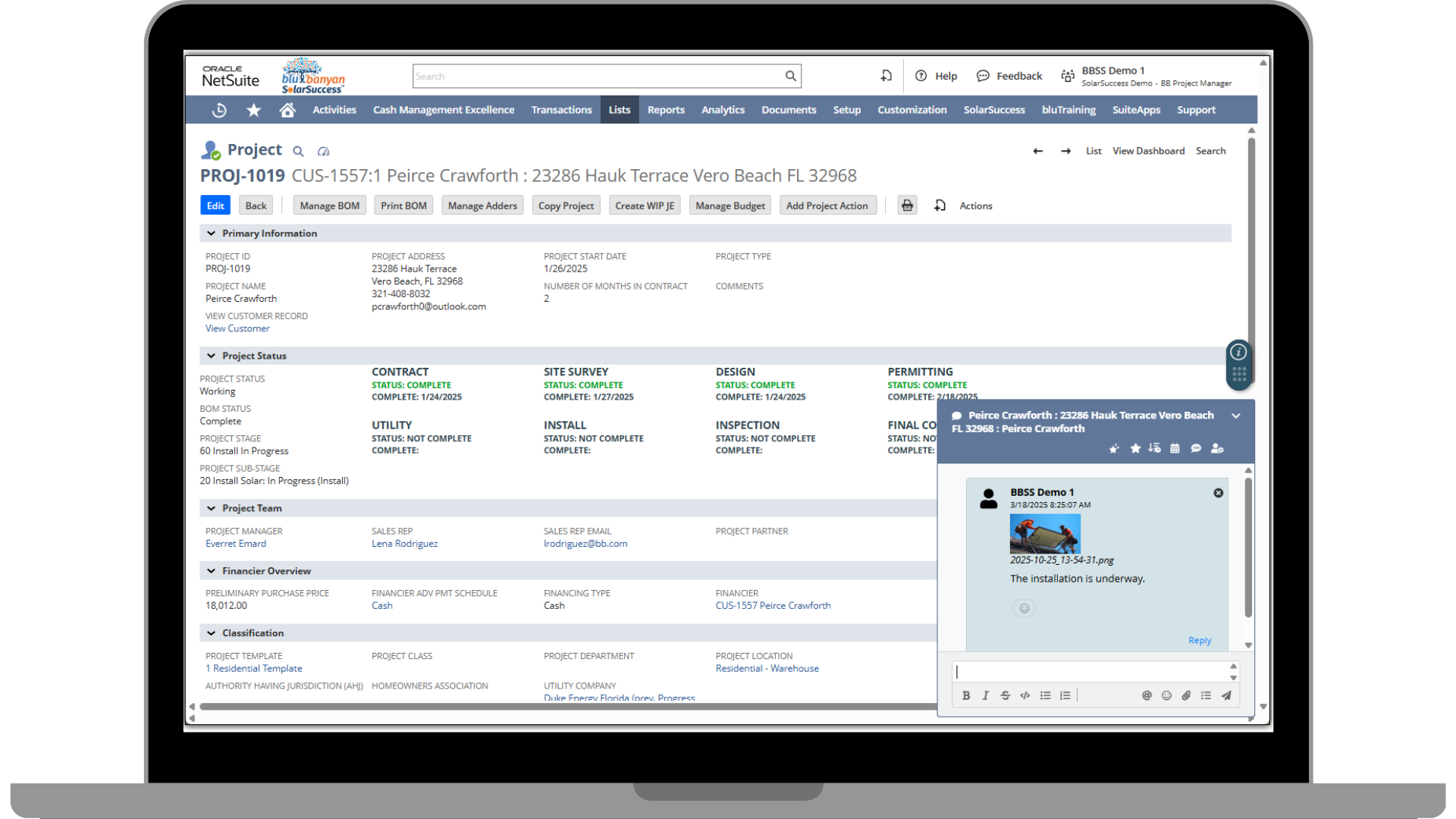This screenshot has width=1456, height=819.
Task: Open the BBSS Demo 1 role switcher
Action: (x=1147, y=76)
